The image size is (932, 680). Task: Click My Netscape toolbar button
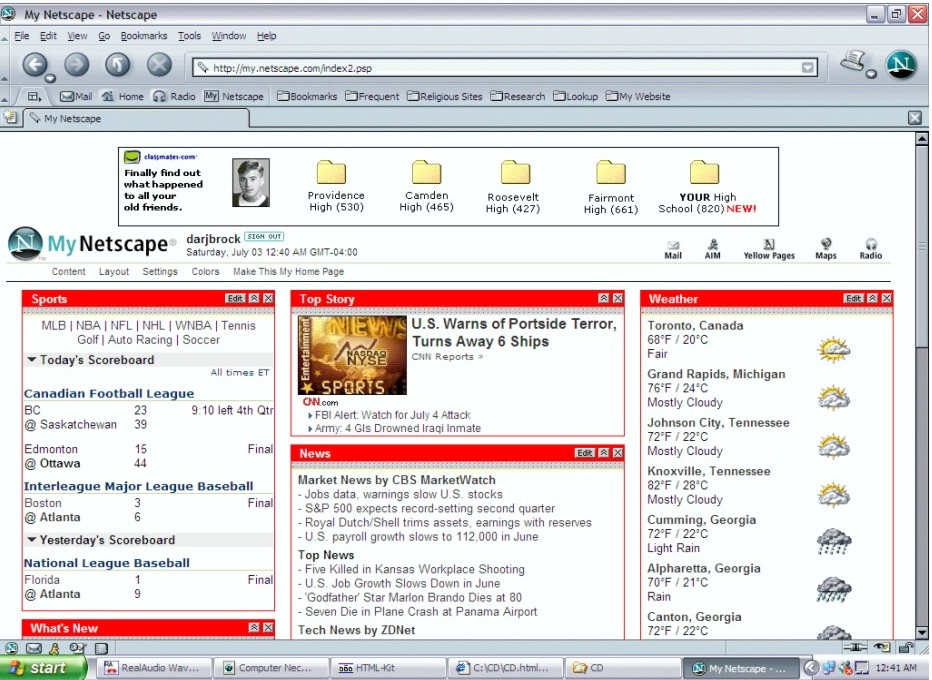point(234,96)
